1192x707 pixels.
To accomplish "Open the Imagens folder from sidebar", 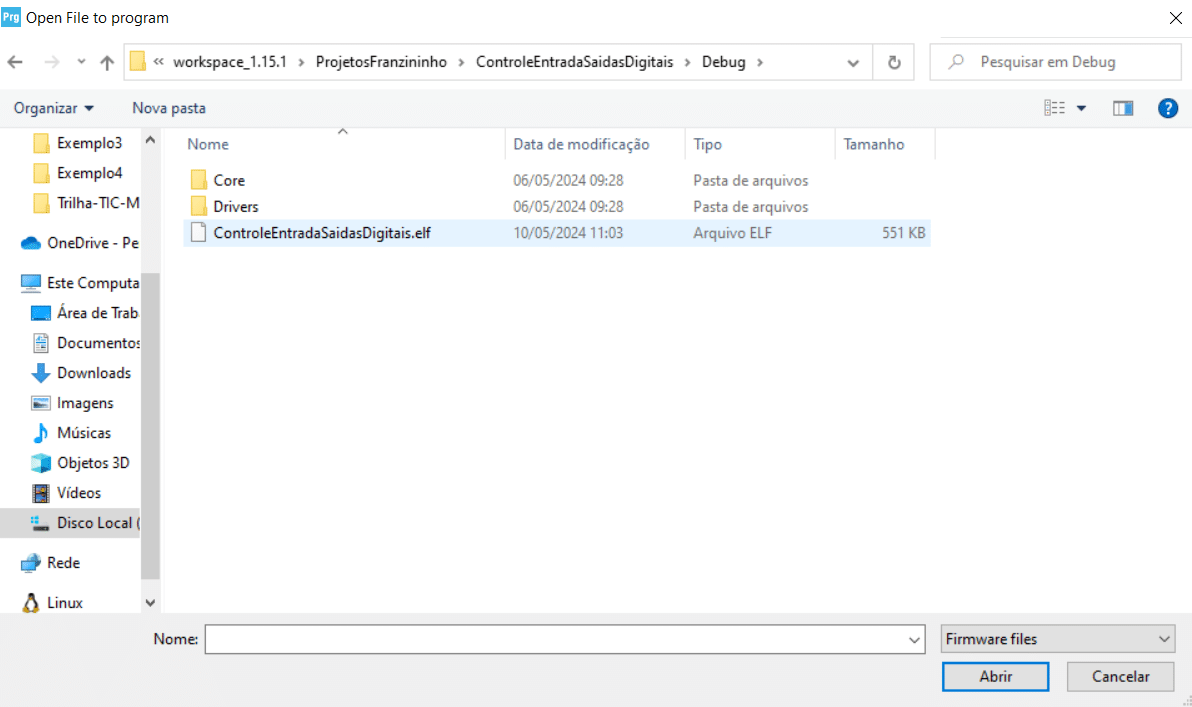I will click(87, 402).
